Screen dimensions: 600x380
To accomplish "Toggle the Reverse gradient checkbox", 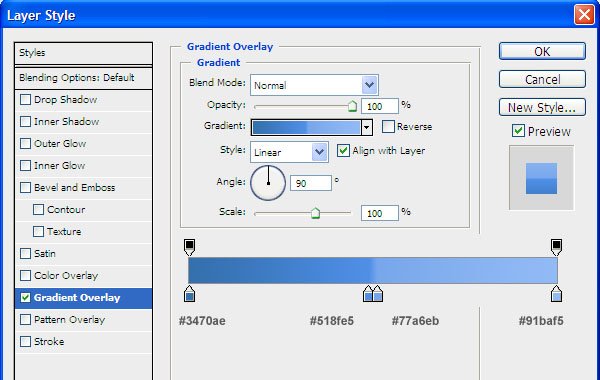I will [388, 127].
